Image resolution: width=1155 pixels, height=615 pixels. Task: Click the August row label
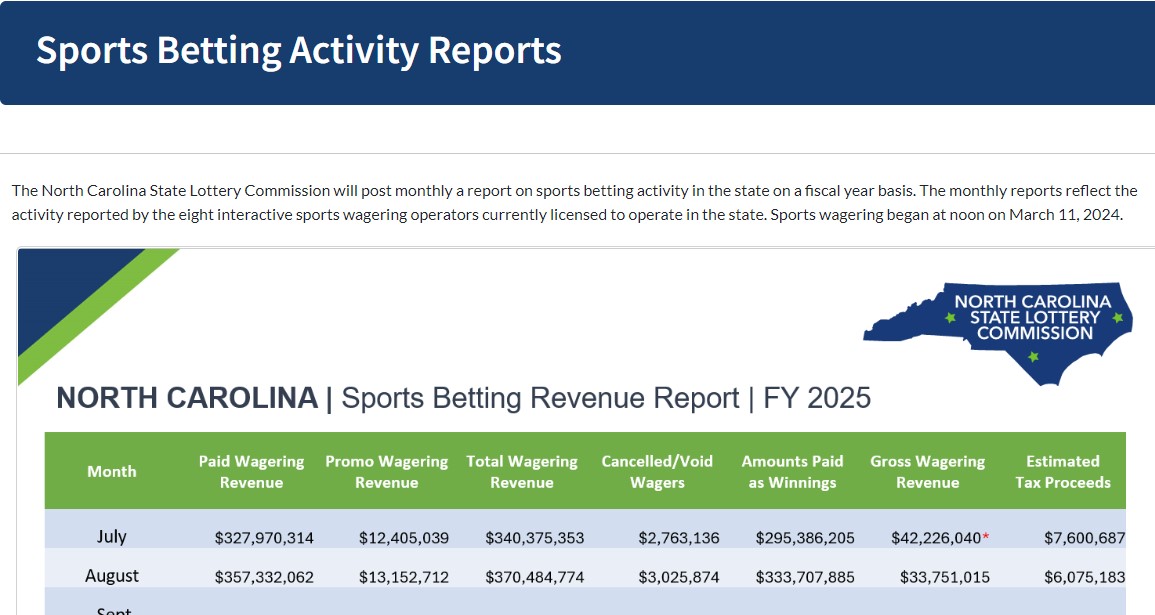(x=112, y=576)
